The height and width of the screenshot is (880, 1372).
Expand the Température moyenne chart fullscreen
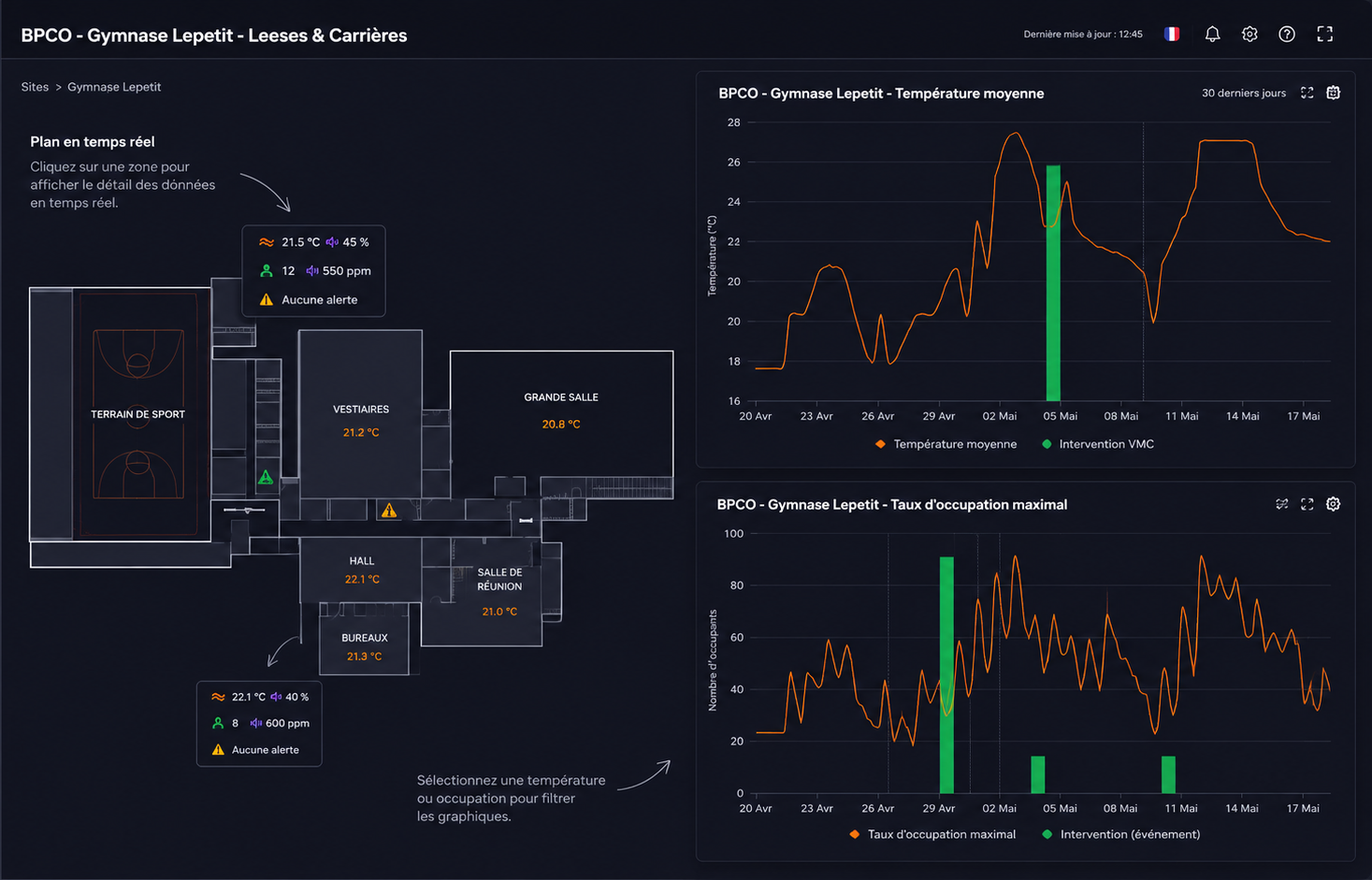point(1307,93)
